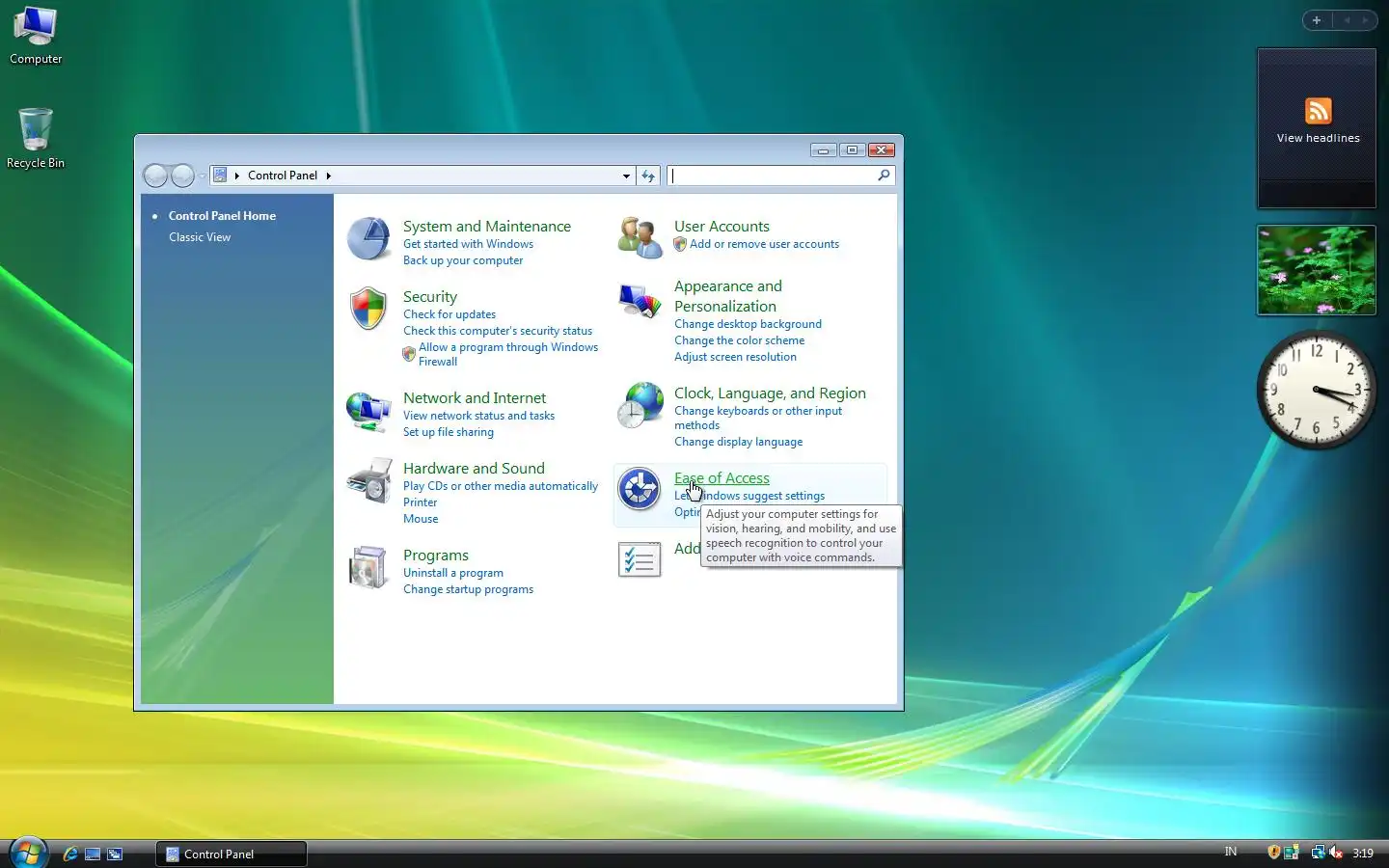Open the address bar history dropdown arrow

626,176
